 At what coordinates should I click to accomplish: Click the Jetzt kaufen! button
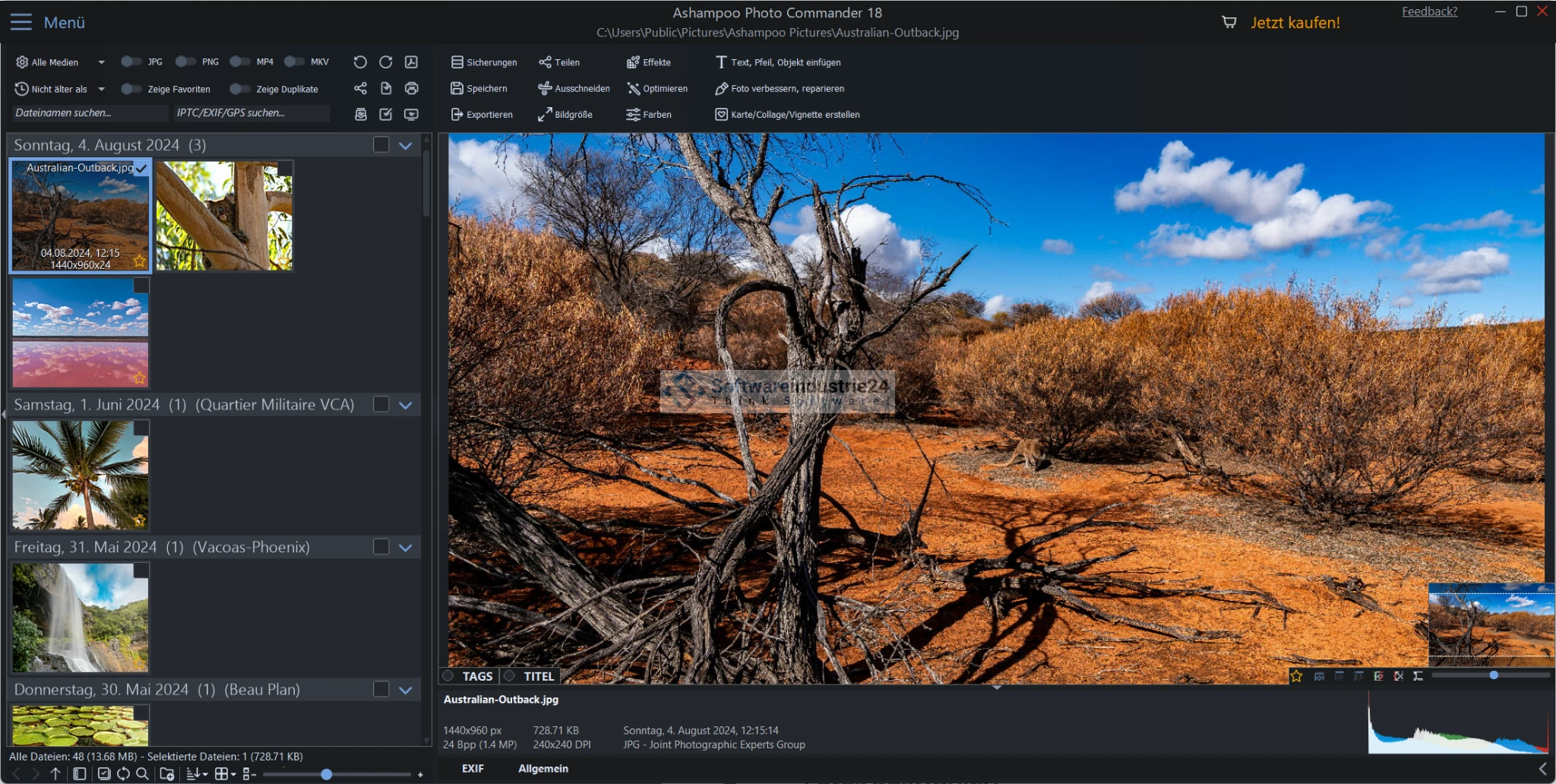(1295, 23)
